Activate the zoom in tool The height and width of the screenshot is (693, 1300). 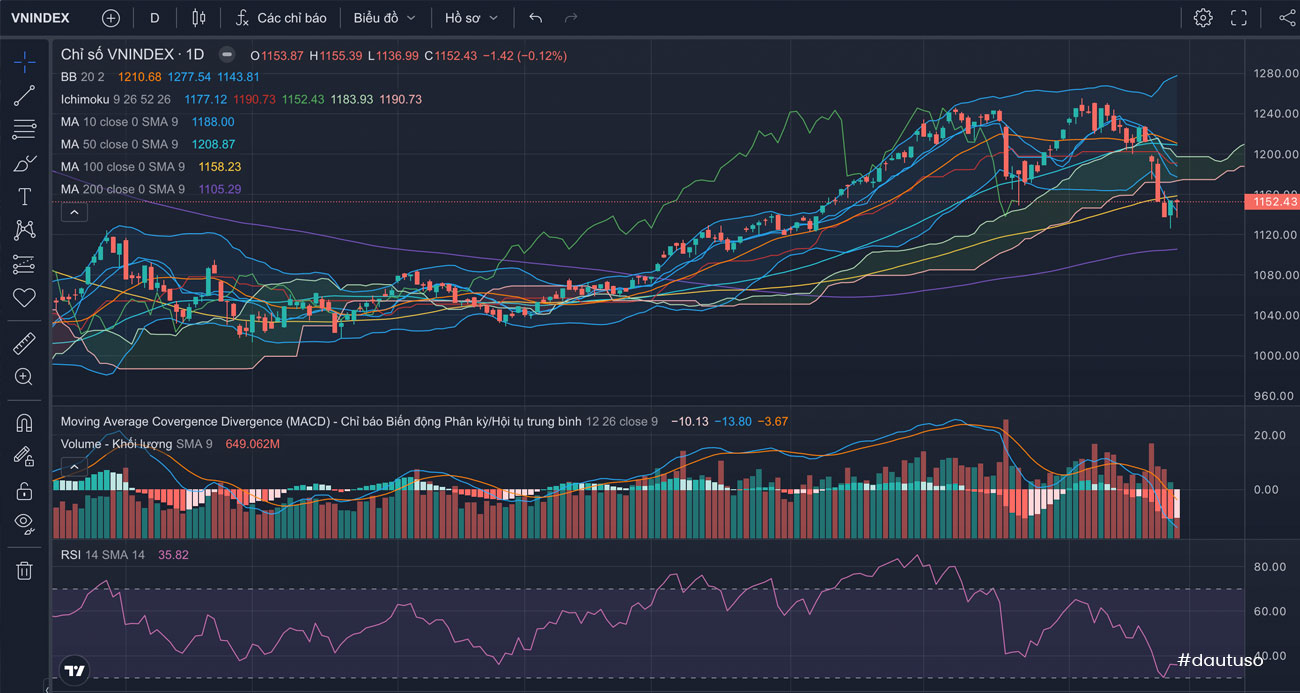(x=24, y=377)
